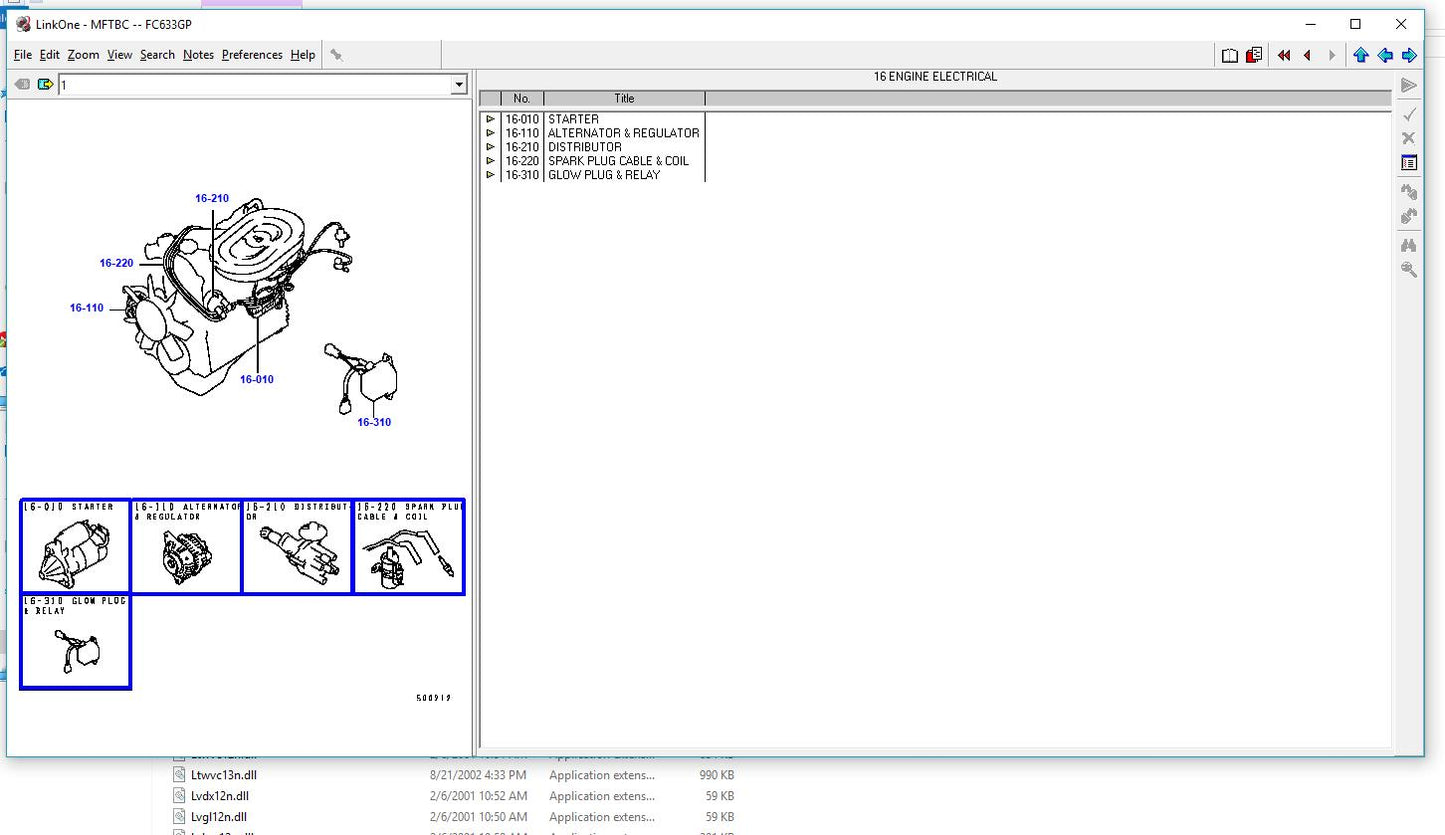
Task: Click the 16-110 callout label on engine diagram
Action: (x=86, y=308)
